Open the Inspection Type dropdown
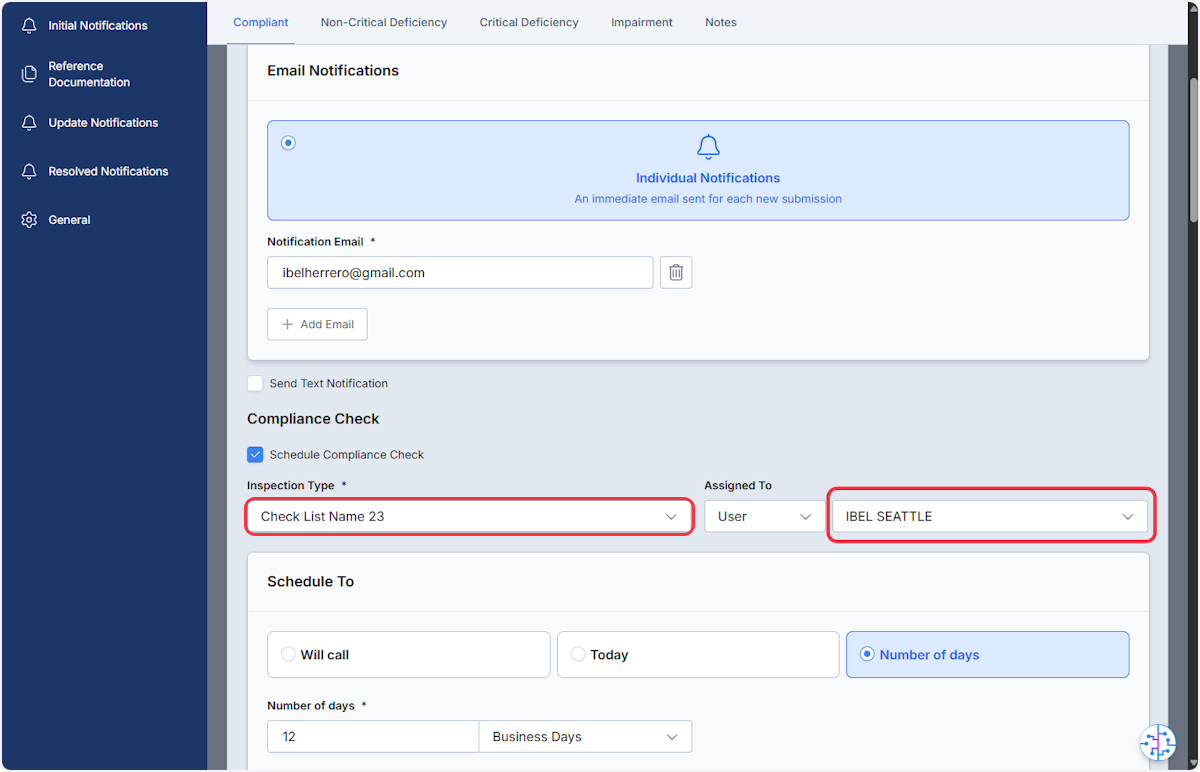This screenshot has height=772, width=1200. (469, 516)
